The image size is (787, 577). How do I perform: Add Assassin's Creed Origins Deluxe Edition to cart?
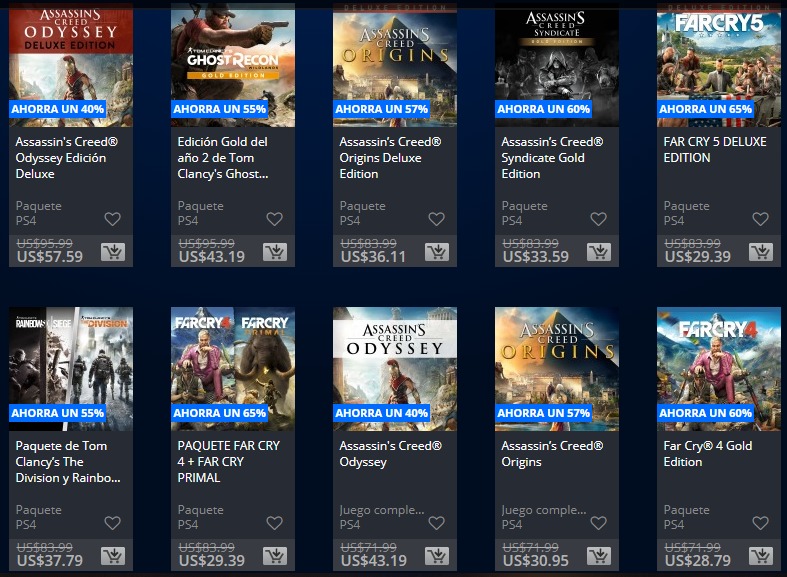coord(437,252)
